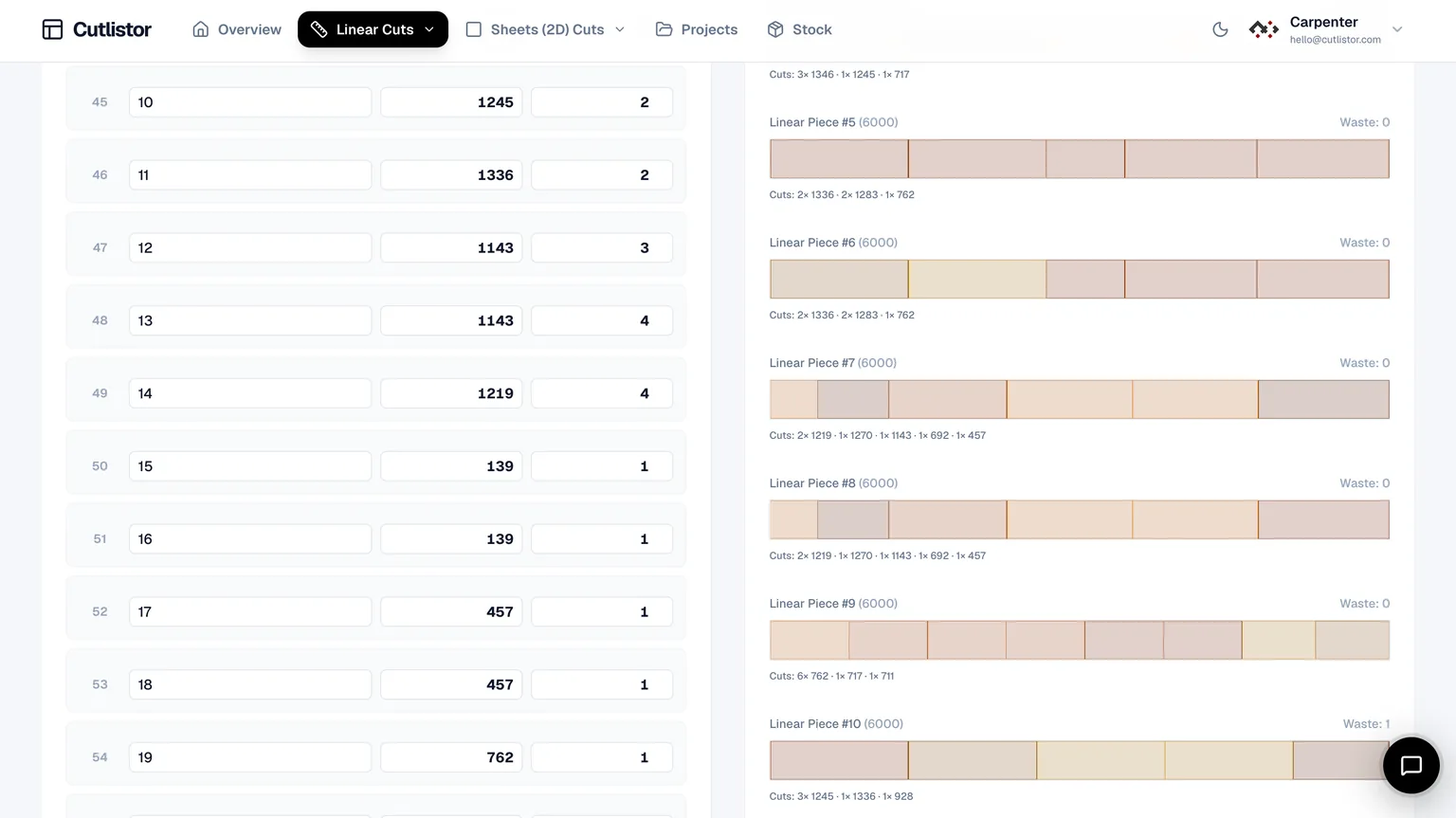Open the Projects page
The height and width of the screenshot is (818, 1456).
pyautogui.click(x=697, y=29)
